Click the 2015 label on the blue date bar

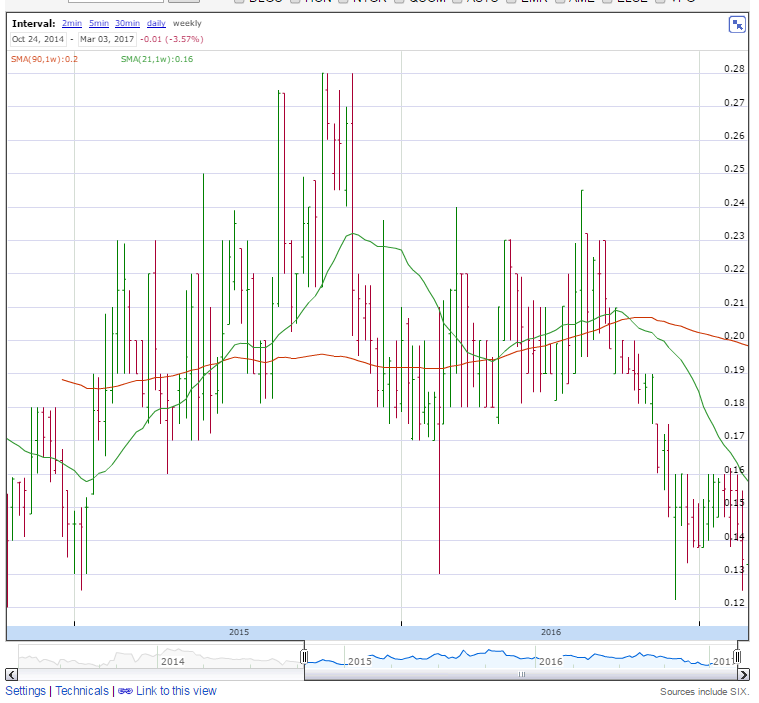239,632
